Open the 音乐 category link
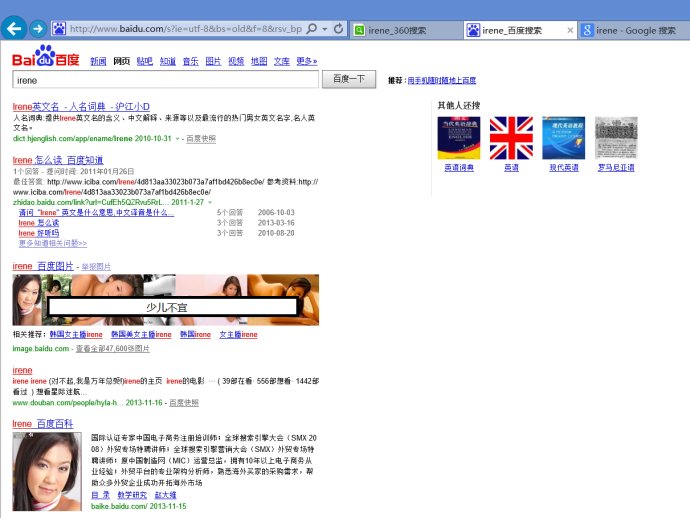 [190, 61]
